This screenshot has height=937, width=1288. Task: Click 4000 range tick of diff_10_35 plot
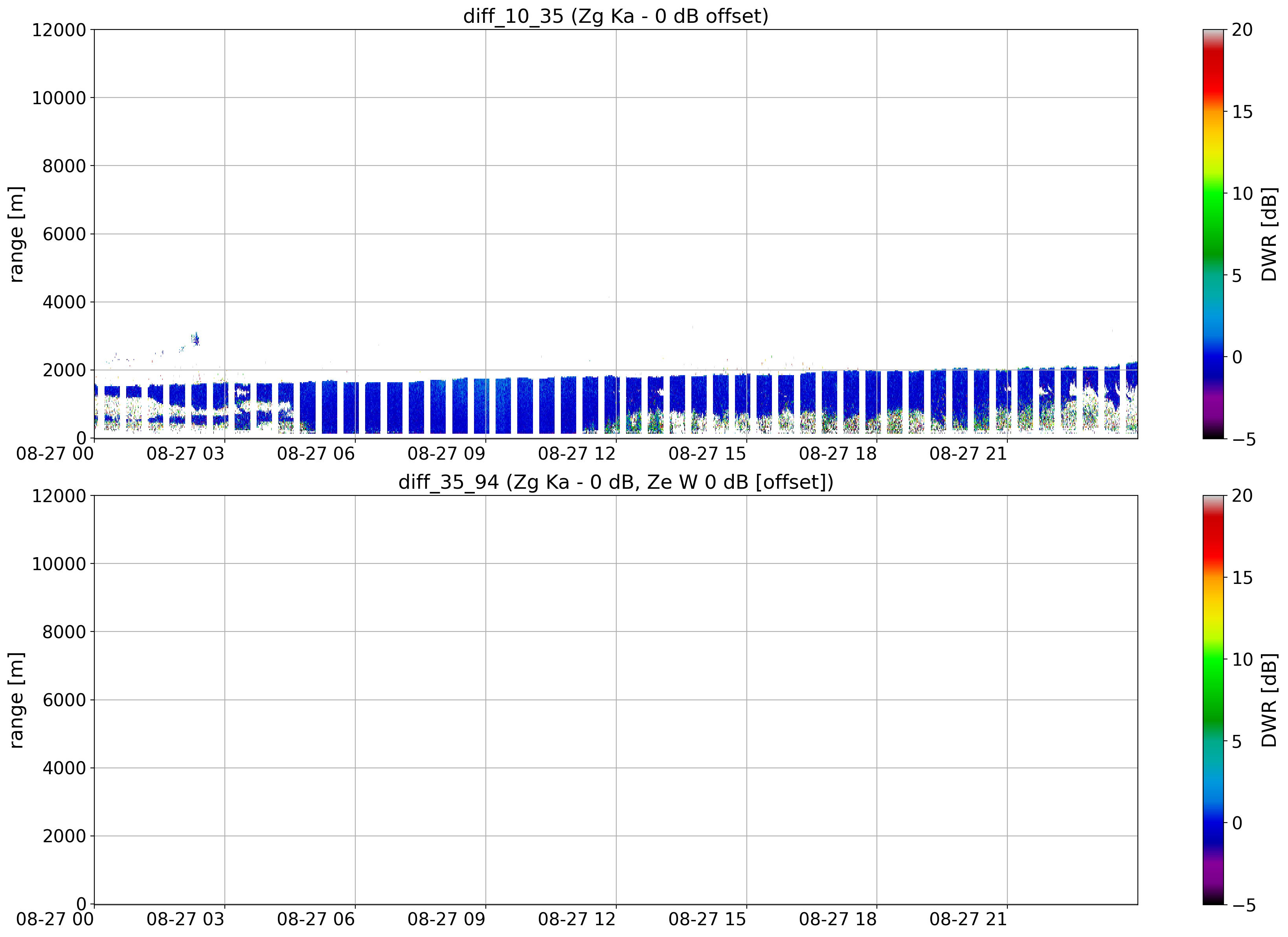coord(64,302)
